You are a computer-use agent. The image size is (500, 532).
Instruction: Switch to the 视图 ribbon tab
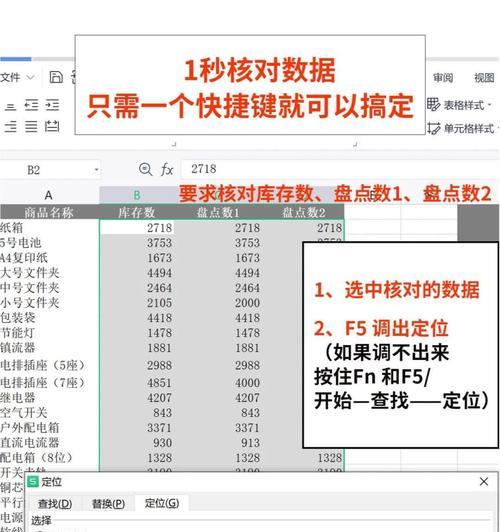[x=484, y=78]
